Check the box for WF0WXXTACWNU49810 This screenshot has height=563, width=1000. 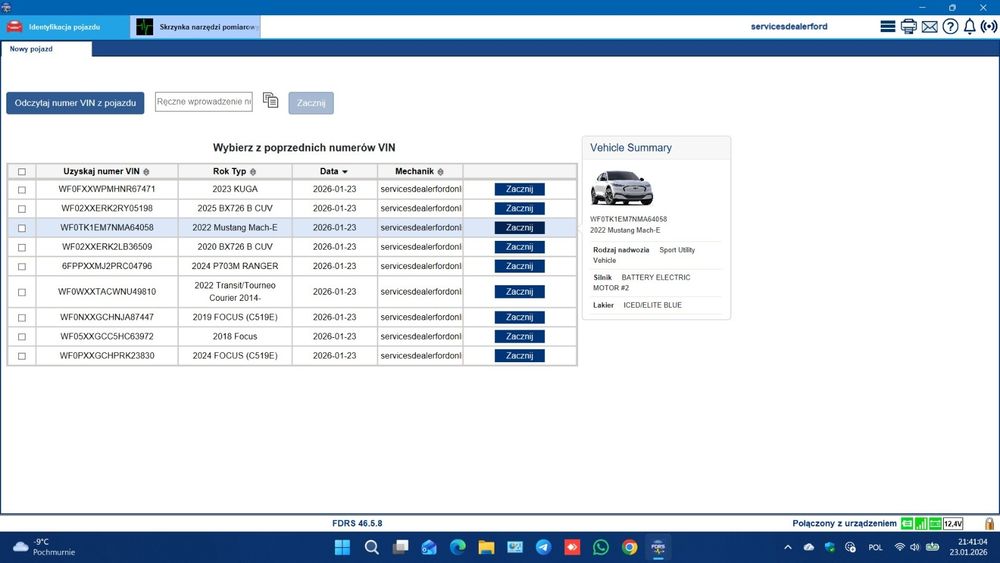tap(22, 292)
